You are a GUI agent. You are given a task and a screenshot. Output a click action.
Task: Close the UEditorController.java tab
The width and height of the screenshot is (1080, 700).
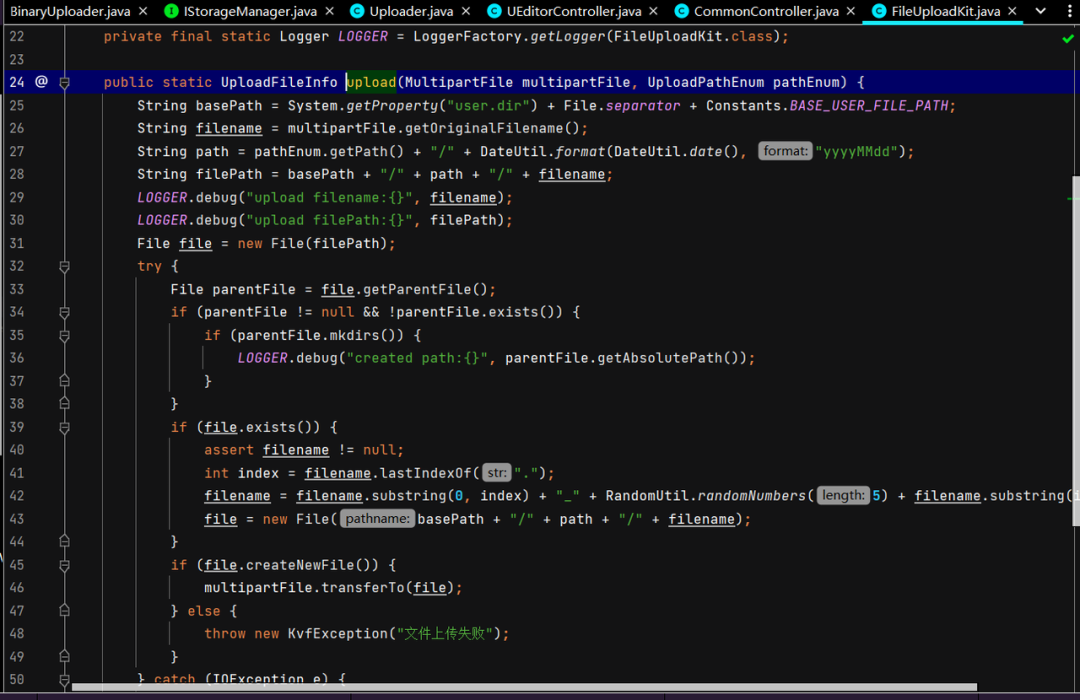click(654, 12)
